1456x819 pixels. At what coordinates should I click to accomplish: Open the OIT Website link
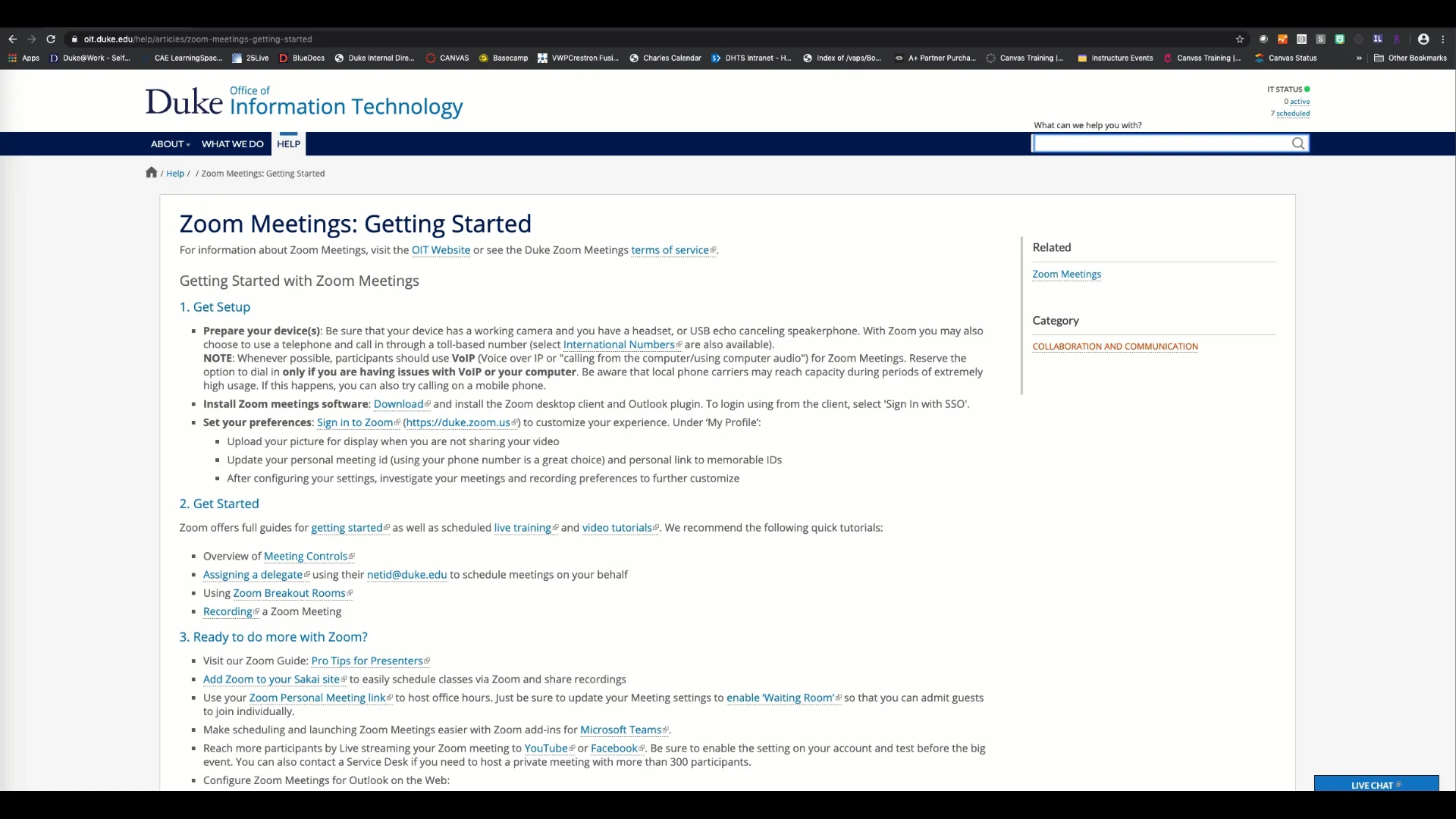[x=441, y=250]
